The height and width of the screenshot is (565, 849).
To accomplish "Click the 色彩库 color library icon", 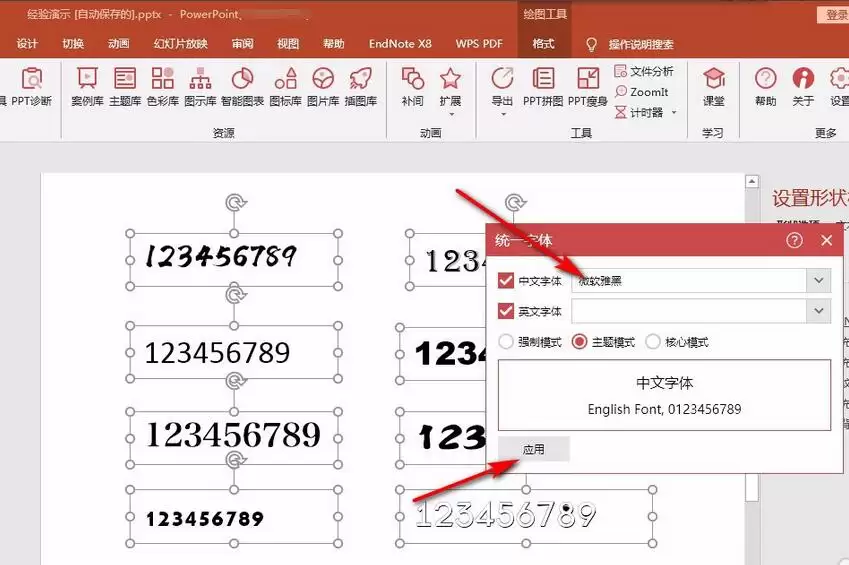I will (x=162, y=86).
